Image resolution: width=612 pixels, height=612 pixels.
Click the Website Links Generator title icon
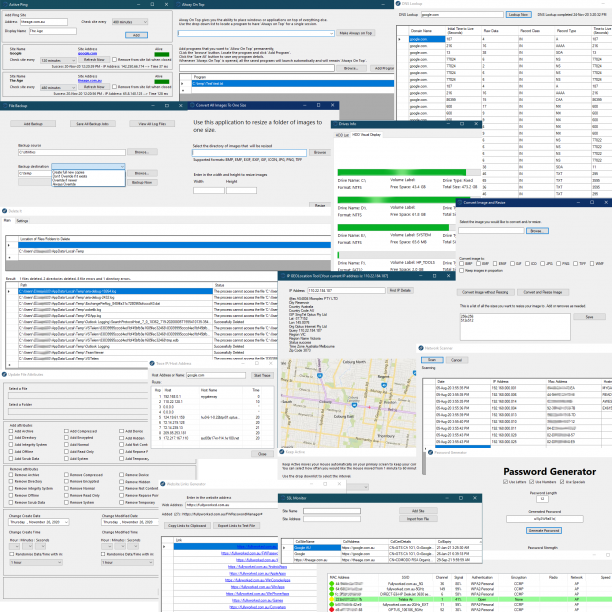point(163,484)
